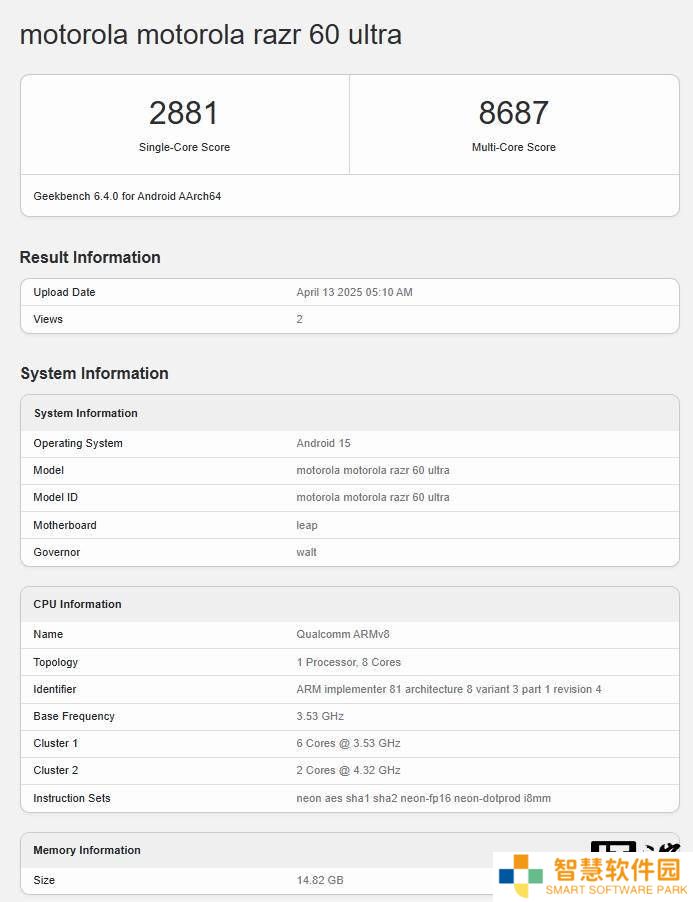Click the CPU Information table header
The width and height of the screenshot is (693, 902).
[x=78, y=604]
